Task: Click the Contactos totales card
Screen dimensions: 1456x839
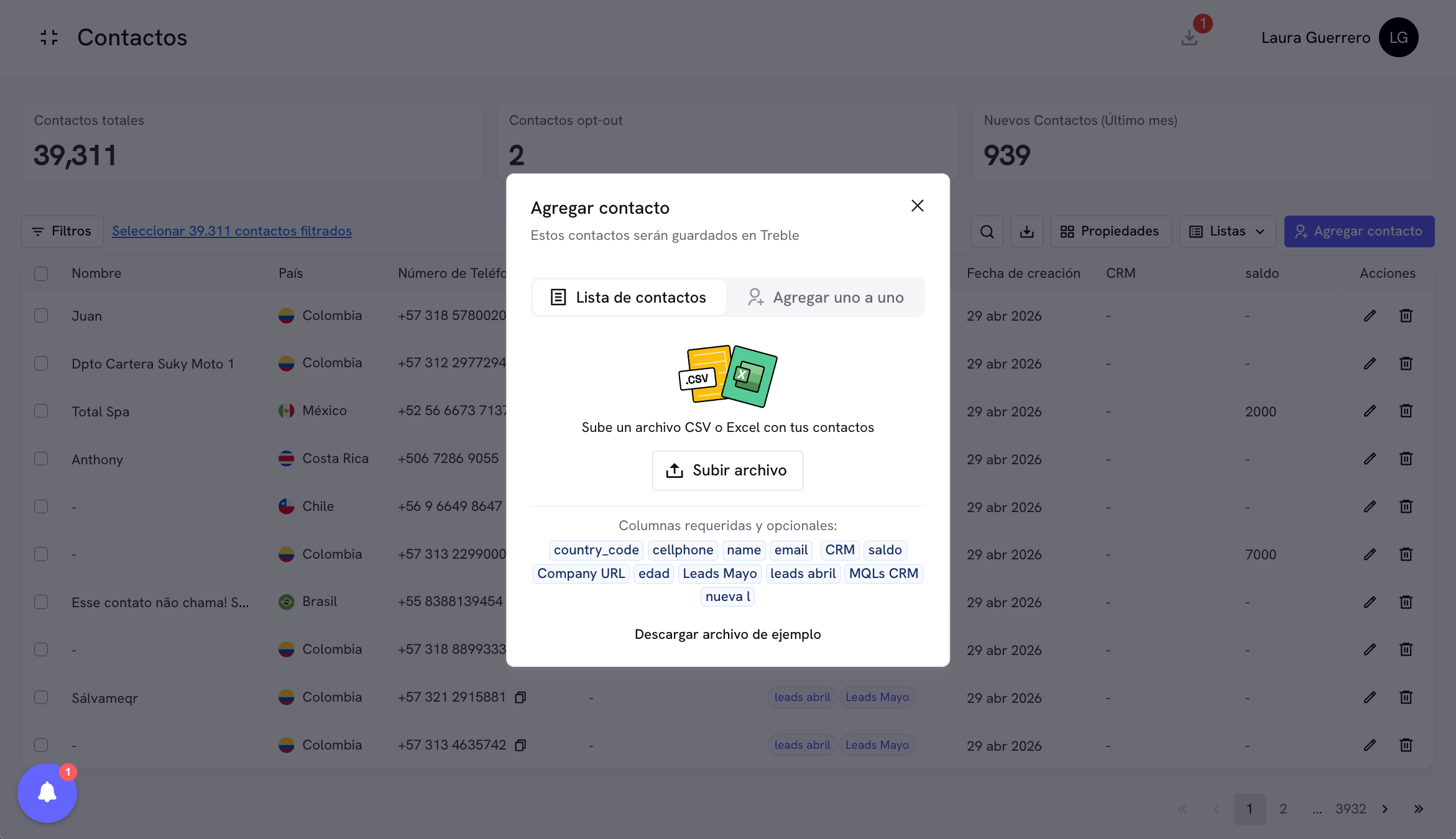Action: (x=252, y=142)
